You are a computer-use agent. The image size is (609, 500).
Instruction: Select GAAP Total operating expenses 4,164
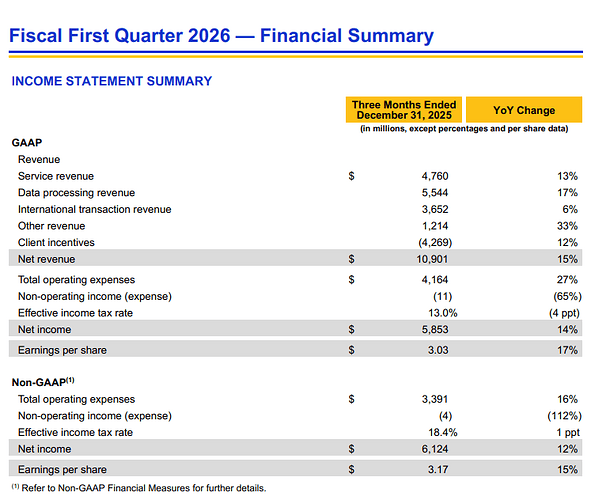(x=435, y=280)
